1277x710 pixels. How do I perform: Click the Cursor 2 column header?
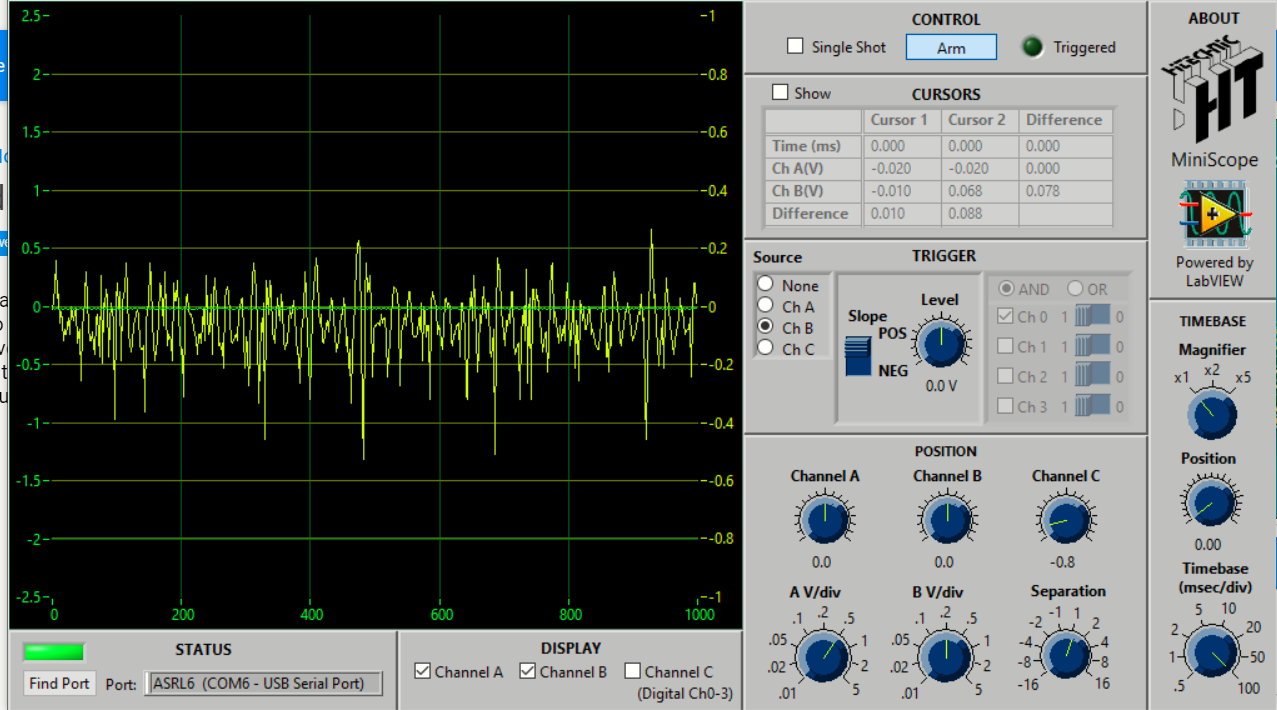click(979, 120)
